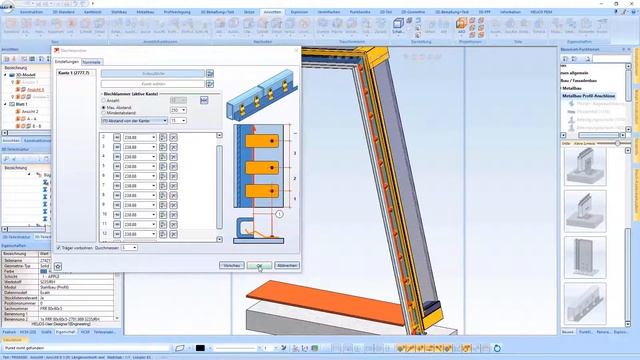Click the 3D-Modell icon in Ansichten tree
This screenshot has height=360, width=640.
pos(12,75)
